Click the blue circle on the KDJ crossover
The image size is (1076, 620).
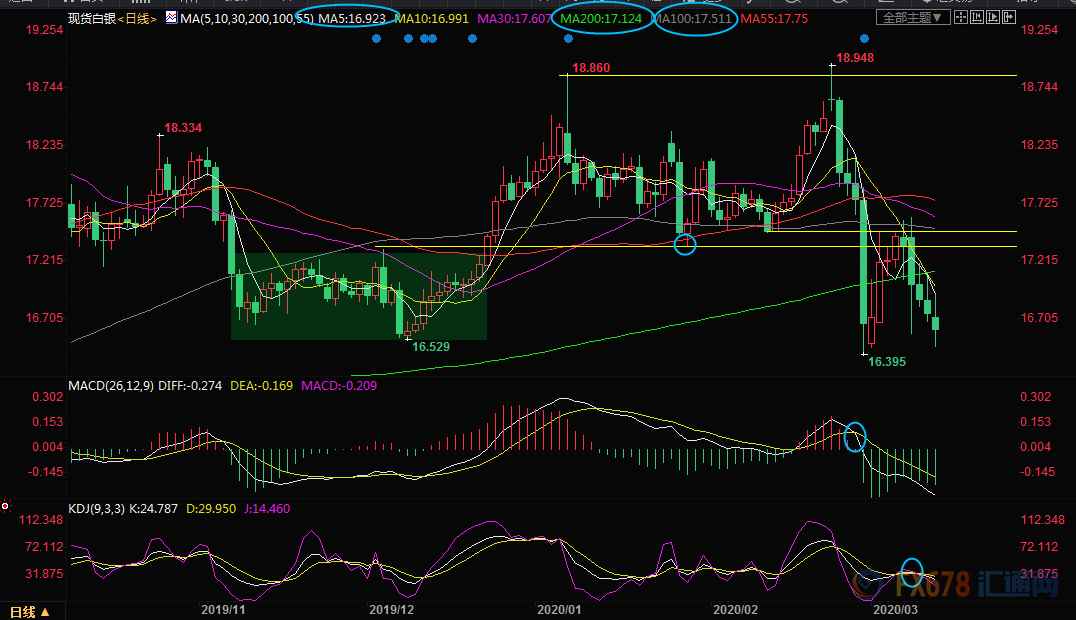pyautogui.click(x=912, y=571)
